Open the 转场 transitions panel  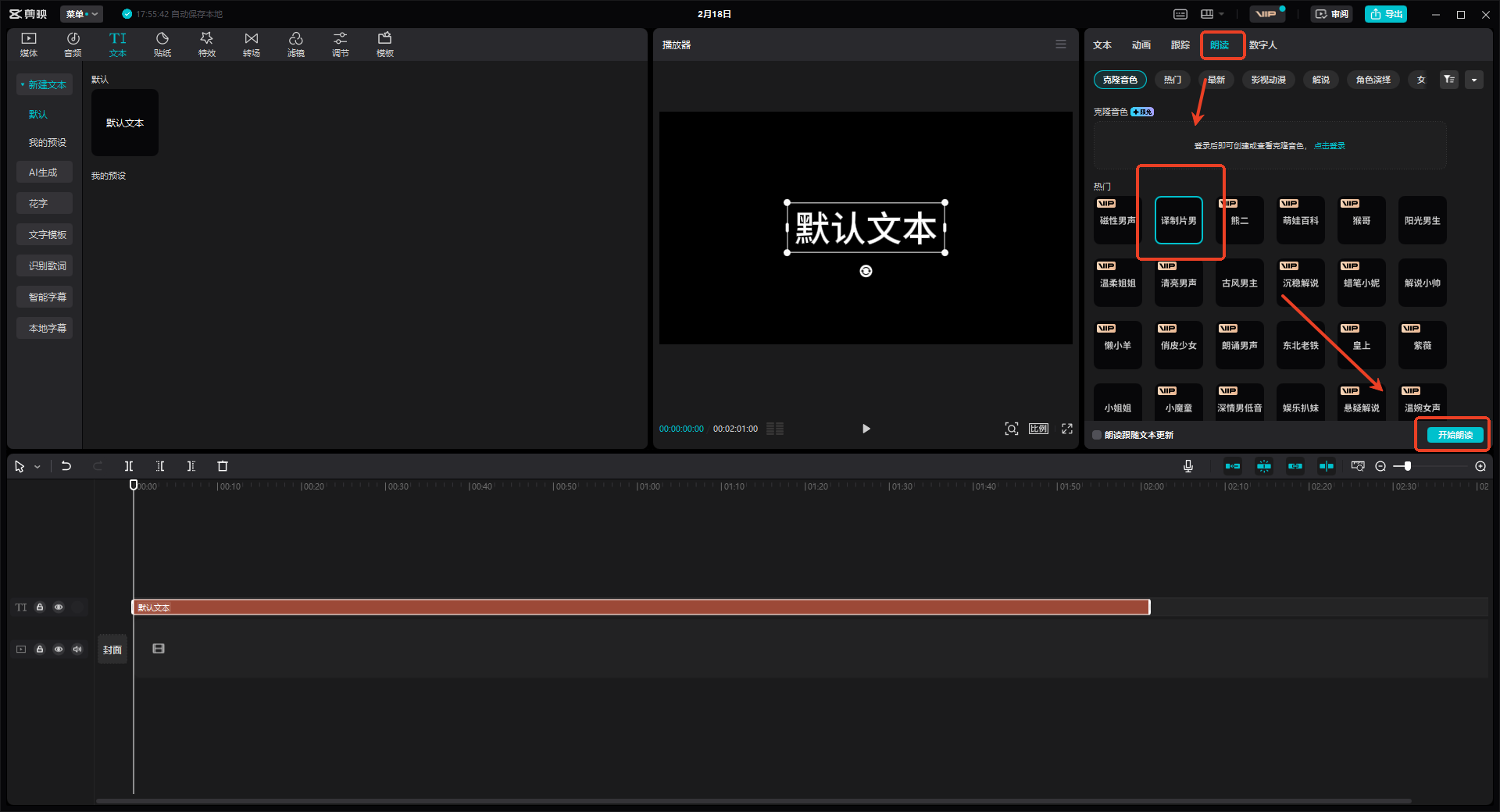pos(252,45)
